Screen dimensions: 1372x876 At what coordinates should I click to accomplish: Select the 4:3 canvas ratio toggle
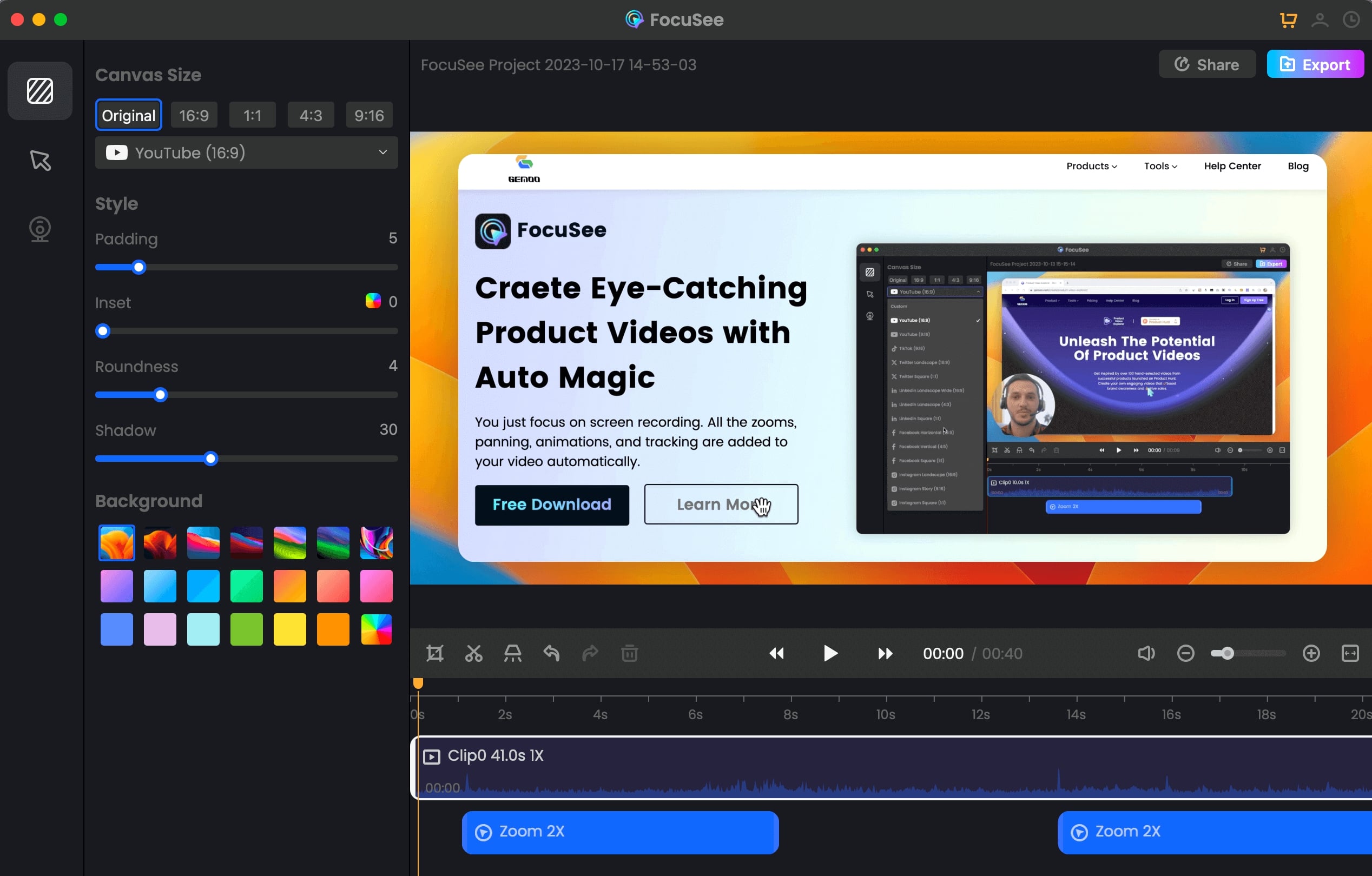coord(310,113)
